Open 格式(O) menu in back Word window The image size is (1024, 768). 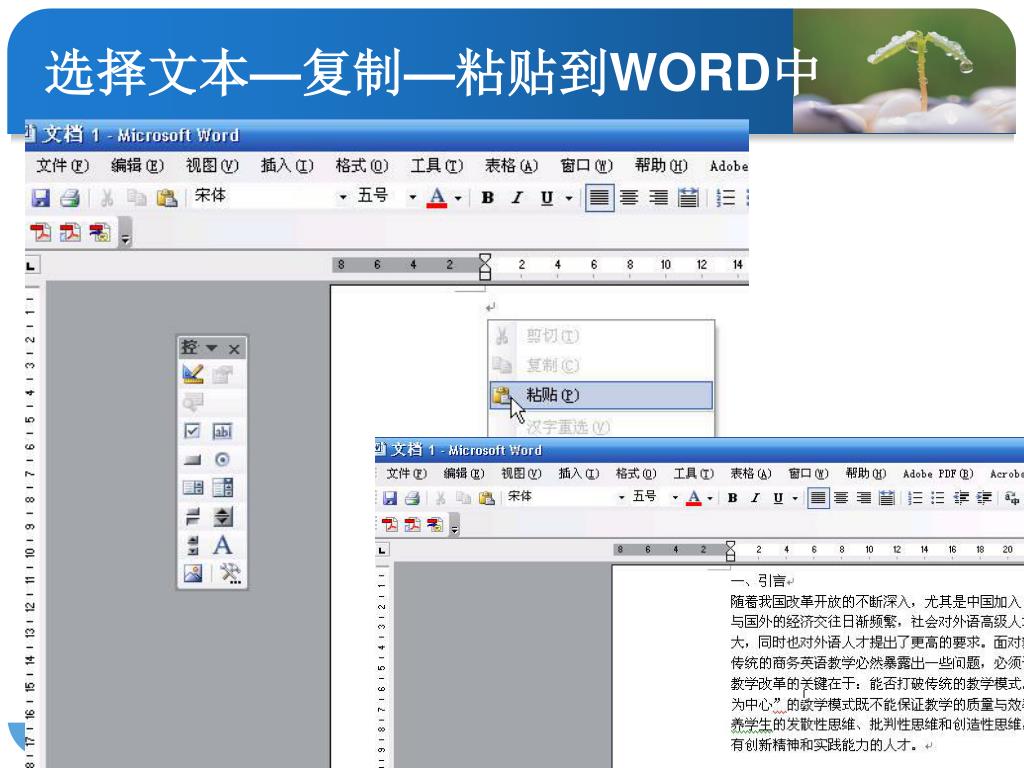[x=361, y=166]
